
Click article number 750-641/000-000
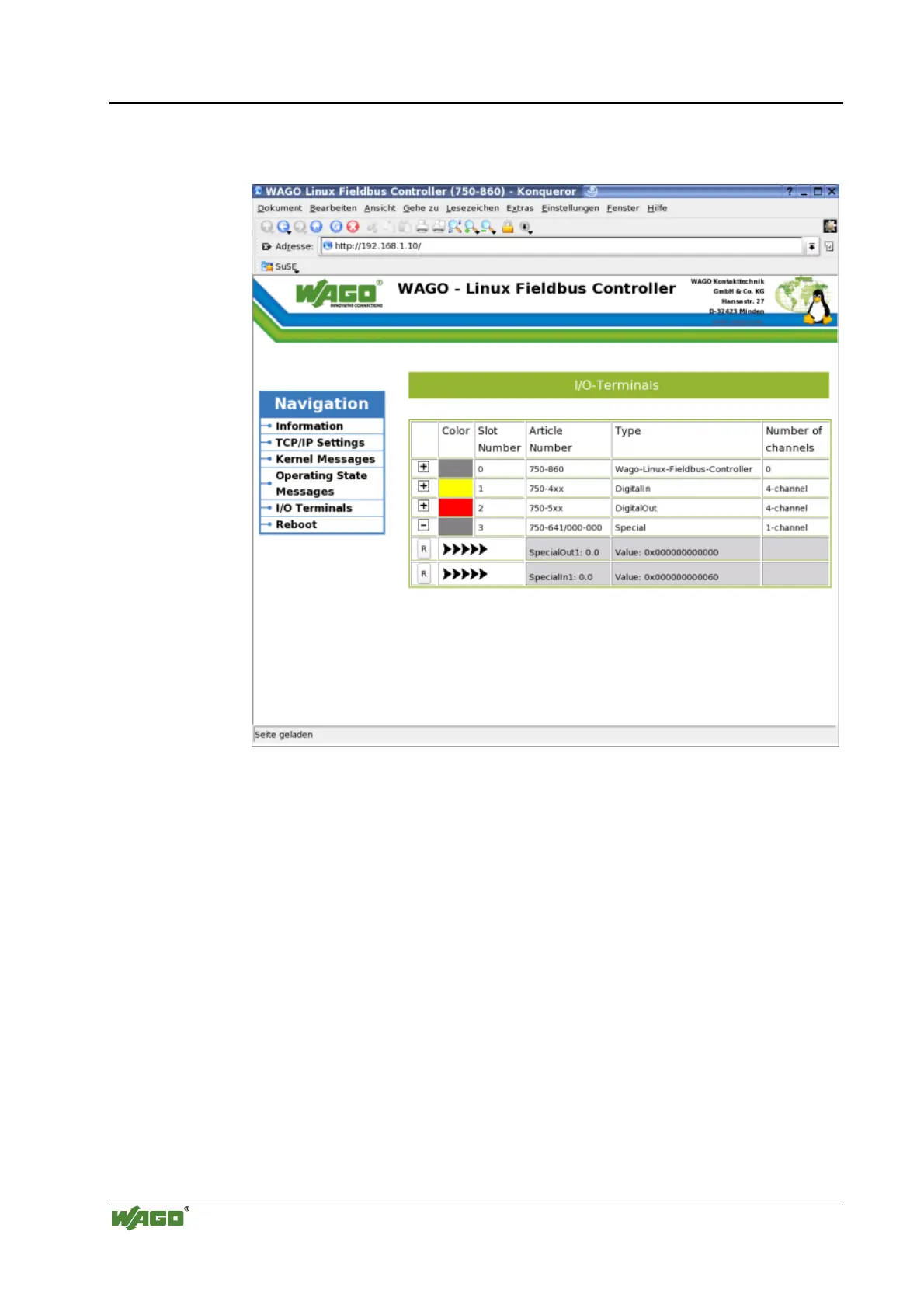(565, 527)
